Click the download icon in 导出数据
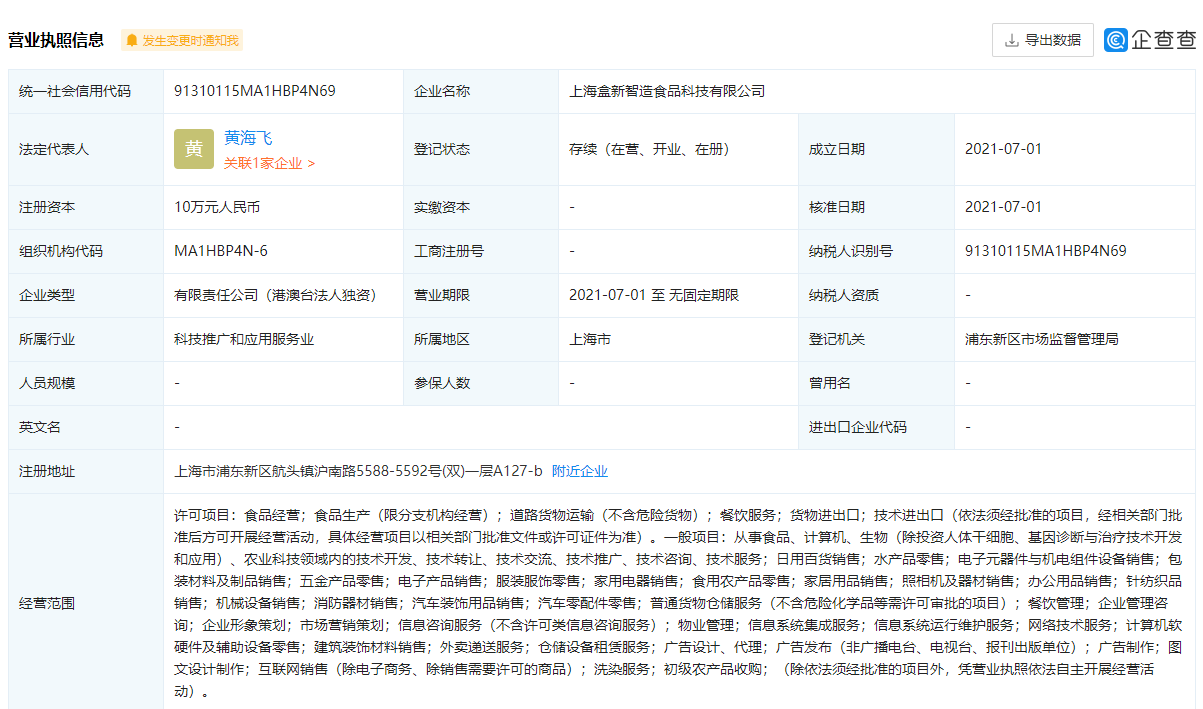 [1012, 41]
